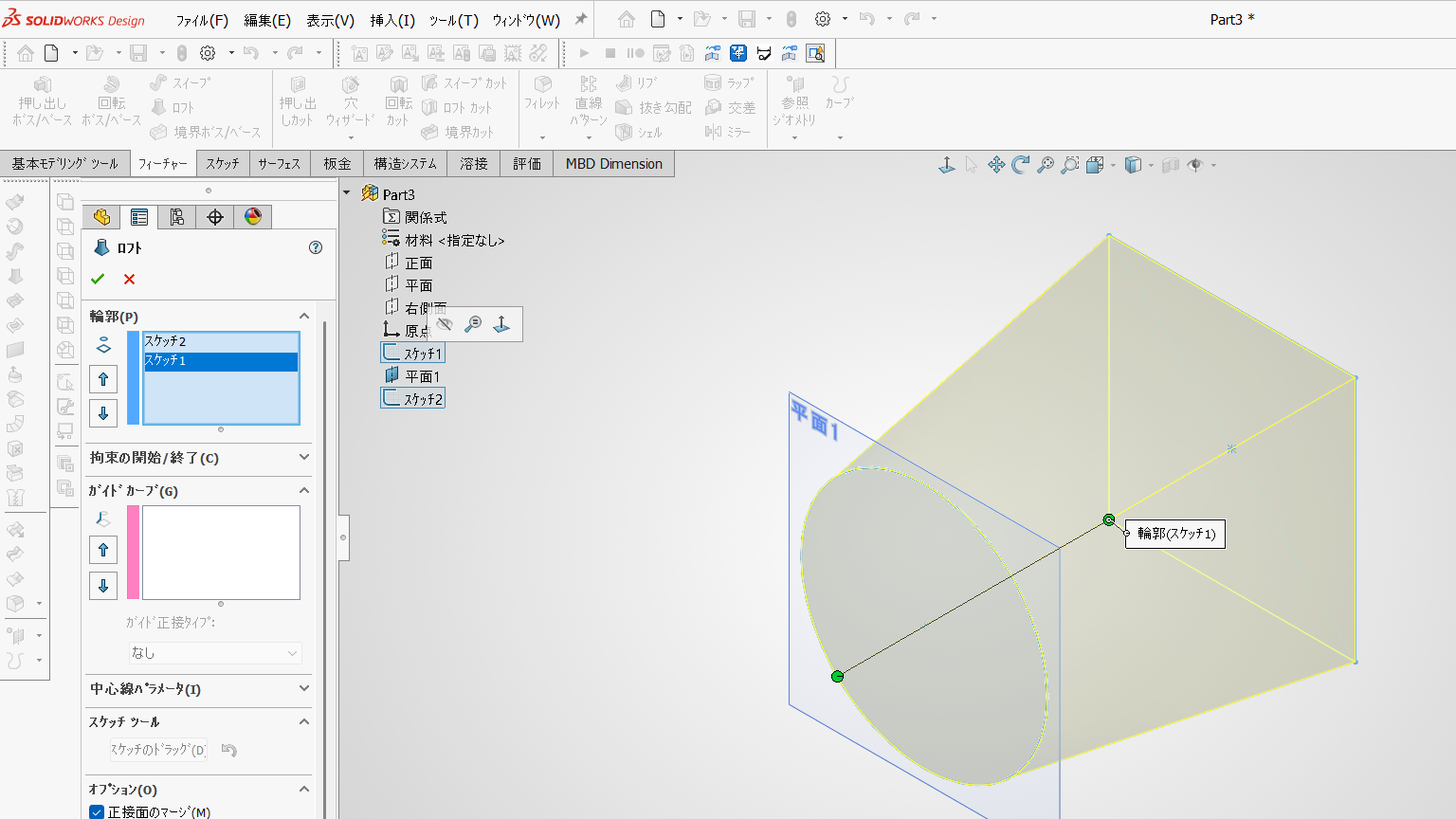Toggle the pin icon beside the menu bar

click(581, 19)
